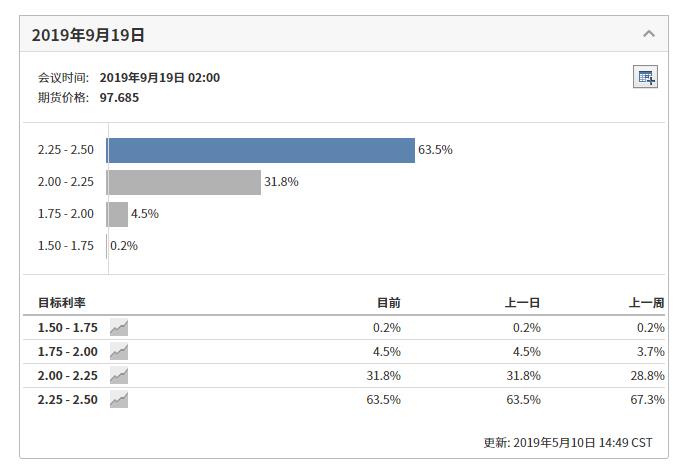Click the 上一周 column header

[x=647, y=303]
